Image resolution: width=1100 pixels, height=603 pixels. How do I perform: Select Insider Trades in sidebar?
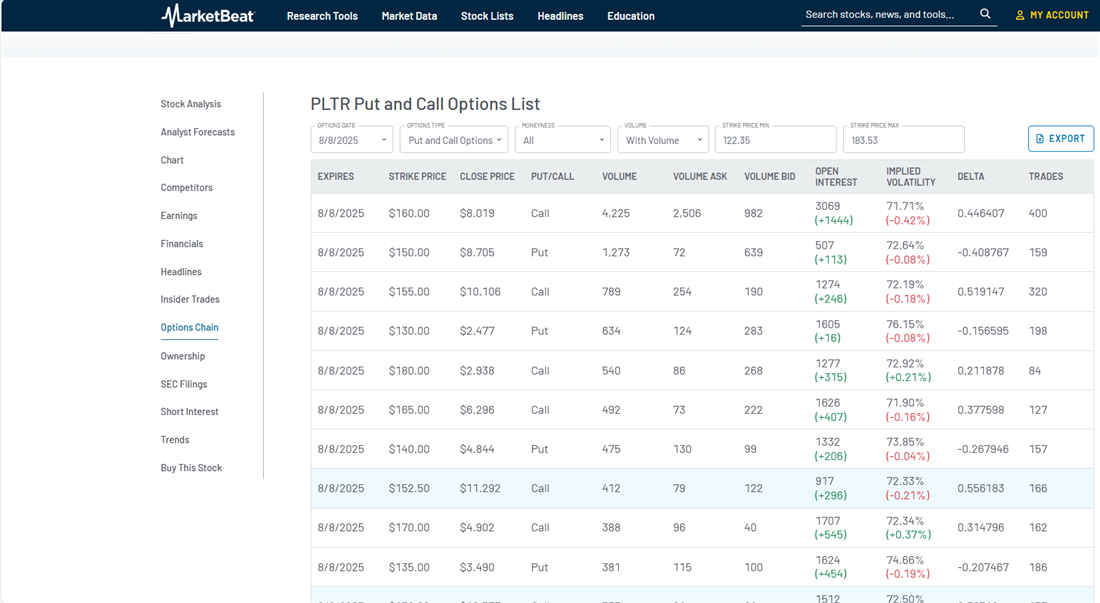coord(190,299)
